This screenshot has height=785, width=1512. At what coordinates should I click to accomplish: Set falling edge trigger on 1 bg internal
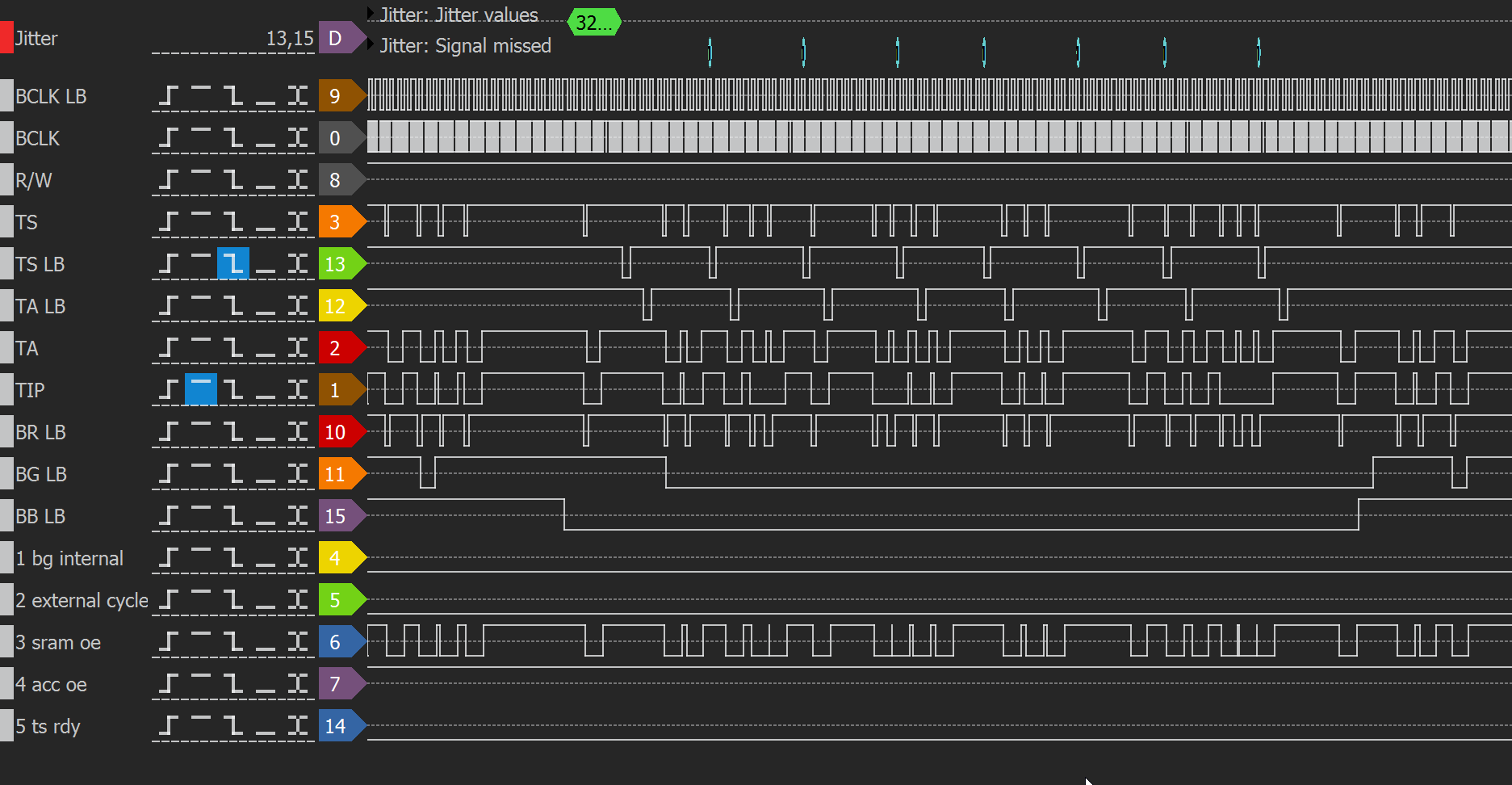233,558
